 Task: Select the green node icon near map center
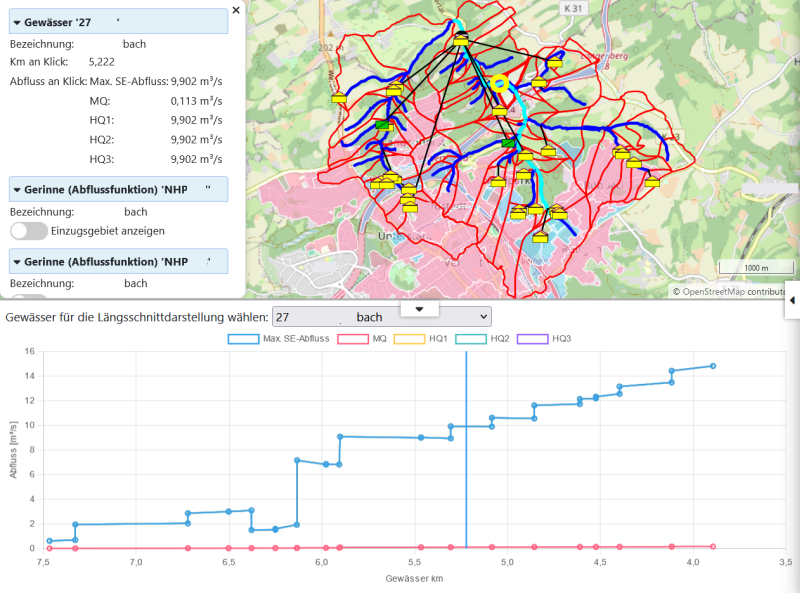pyautogui.click(x=508, y=143)
